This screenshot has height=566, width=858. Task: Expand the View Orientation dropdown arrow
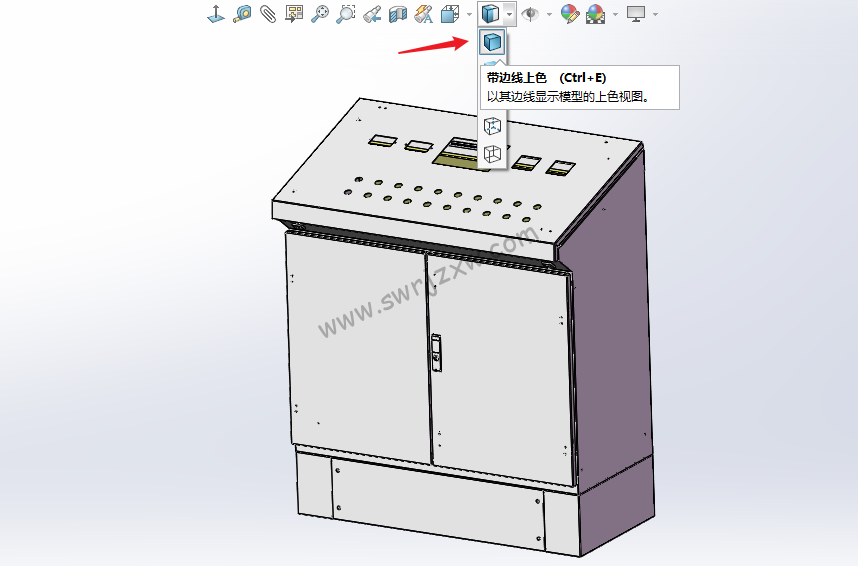coord(469,14)
